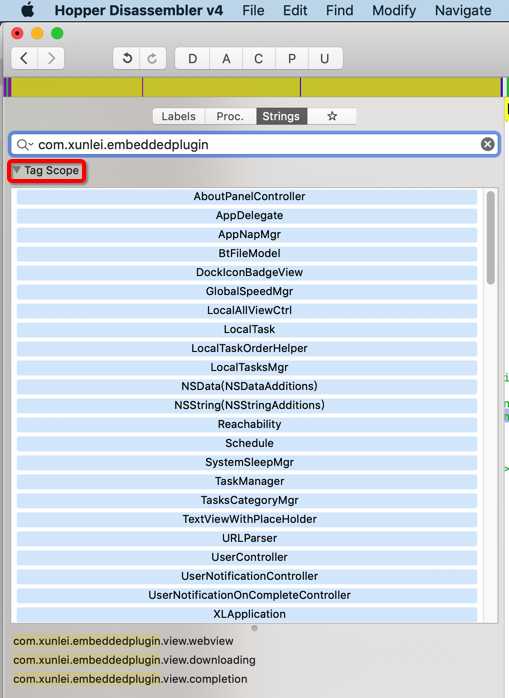
Task: Select the TextViewWithPlaceHolder tag
Action: [x=247, y=519]
